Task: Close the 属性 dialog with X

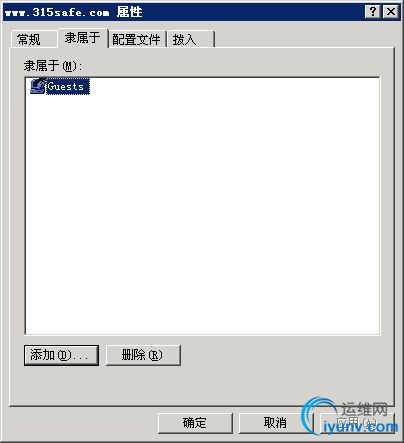Action: coord(391,12)
